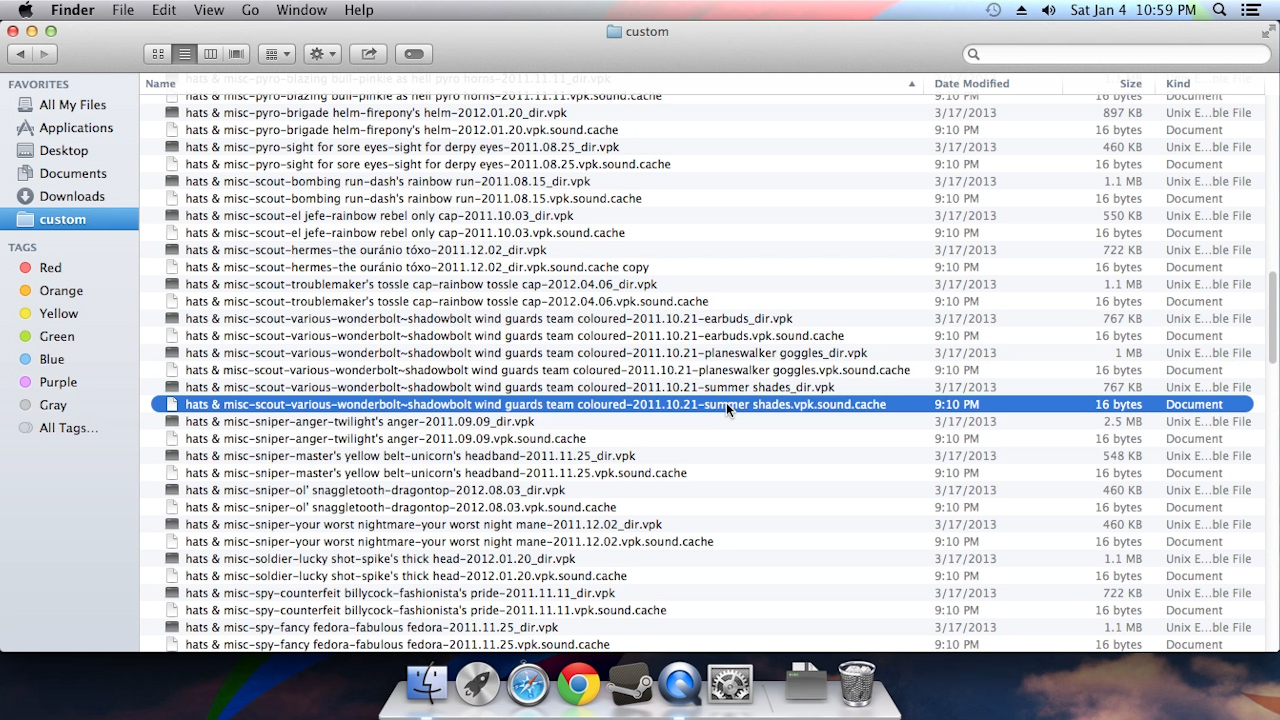Screen dimensions: 1280x720
Task: Select the Red tag in the sidebar
Action: point(50,268)
